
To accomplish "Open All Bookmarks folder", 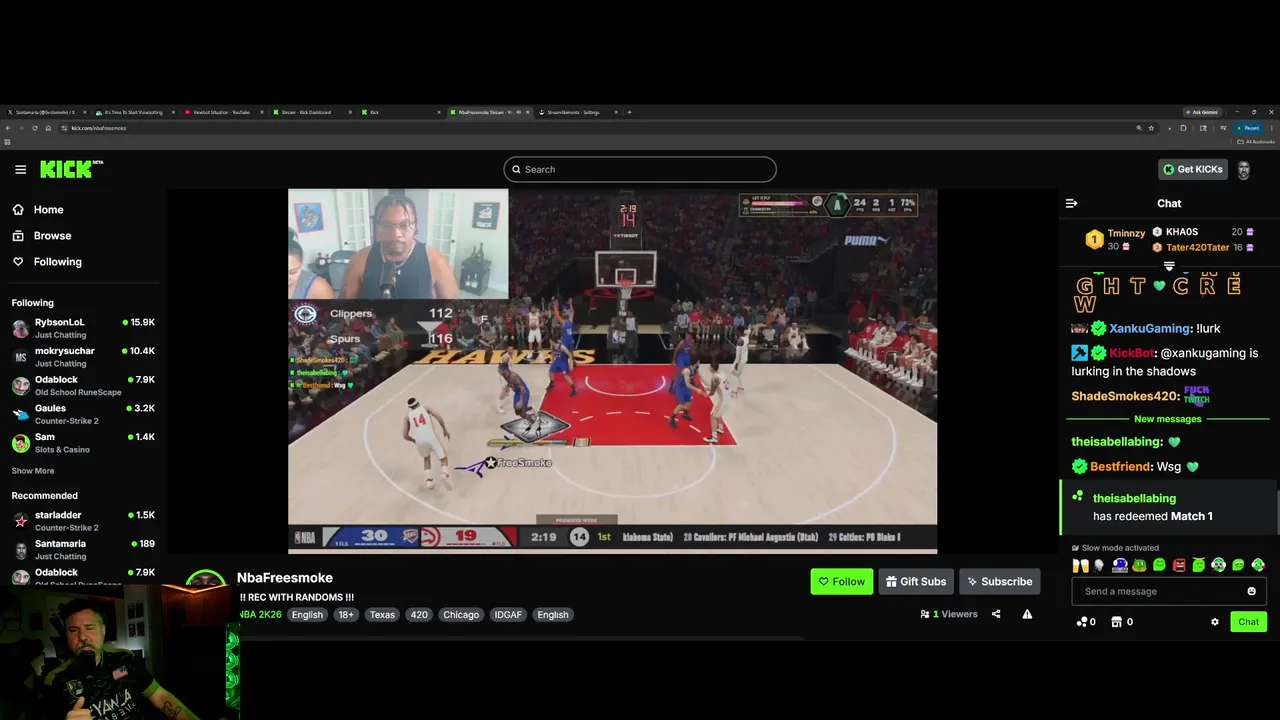I will coord(1256,141).
